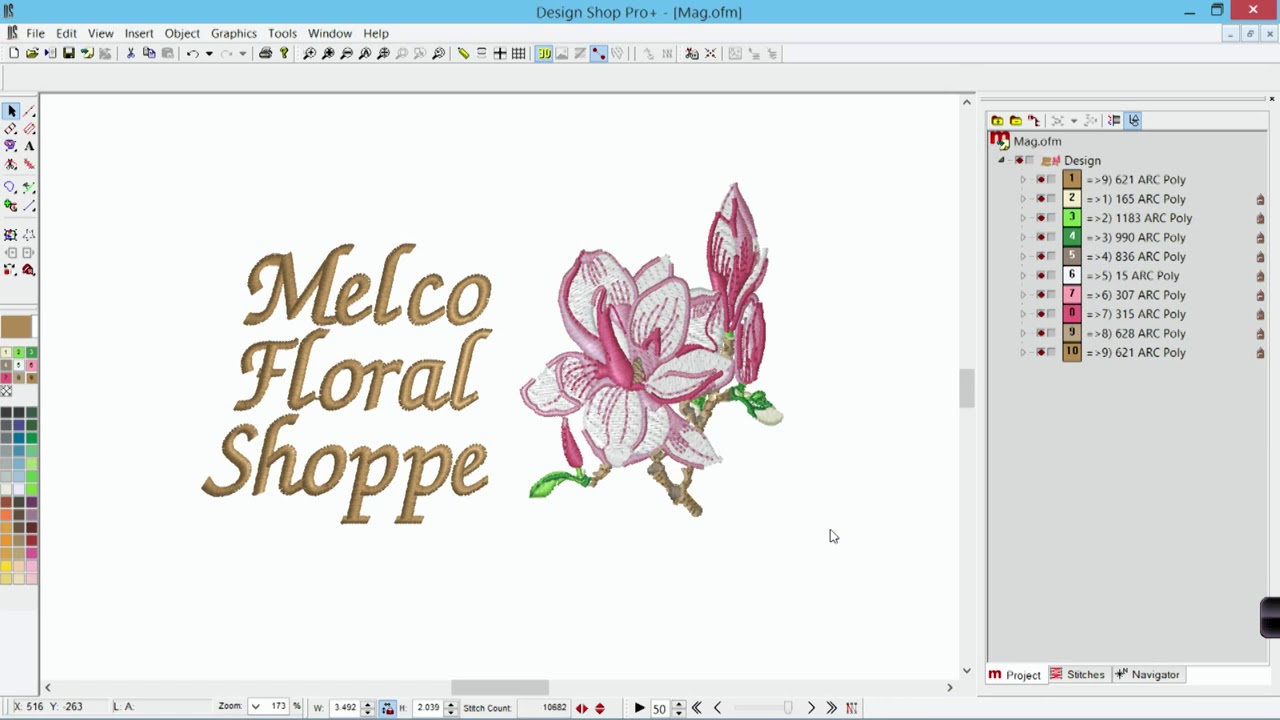Open the Tools menu

point(282,33)
